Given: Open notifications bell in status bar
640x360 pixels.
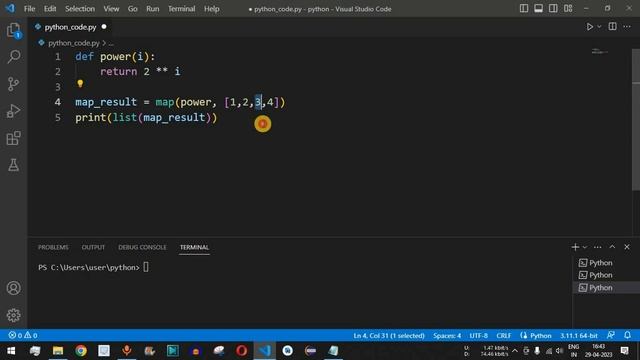Looking at the screenshot, I should click(x=627, y=335).
